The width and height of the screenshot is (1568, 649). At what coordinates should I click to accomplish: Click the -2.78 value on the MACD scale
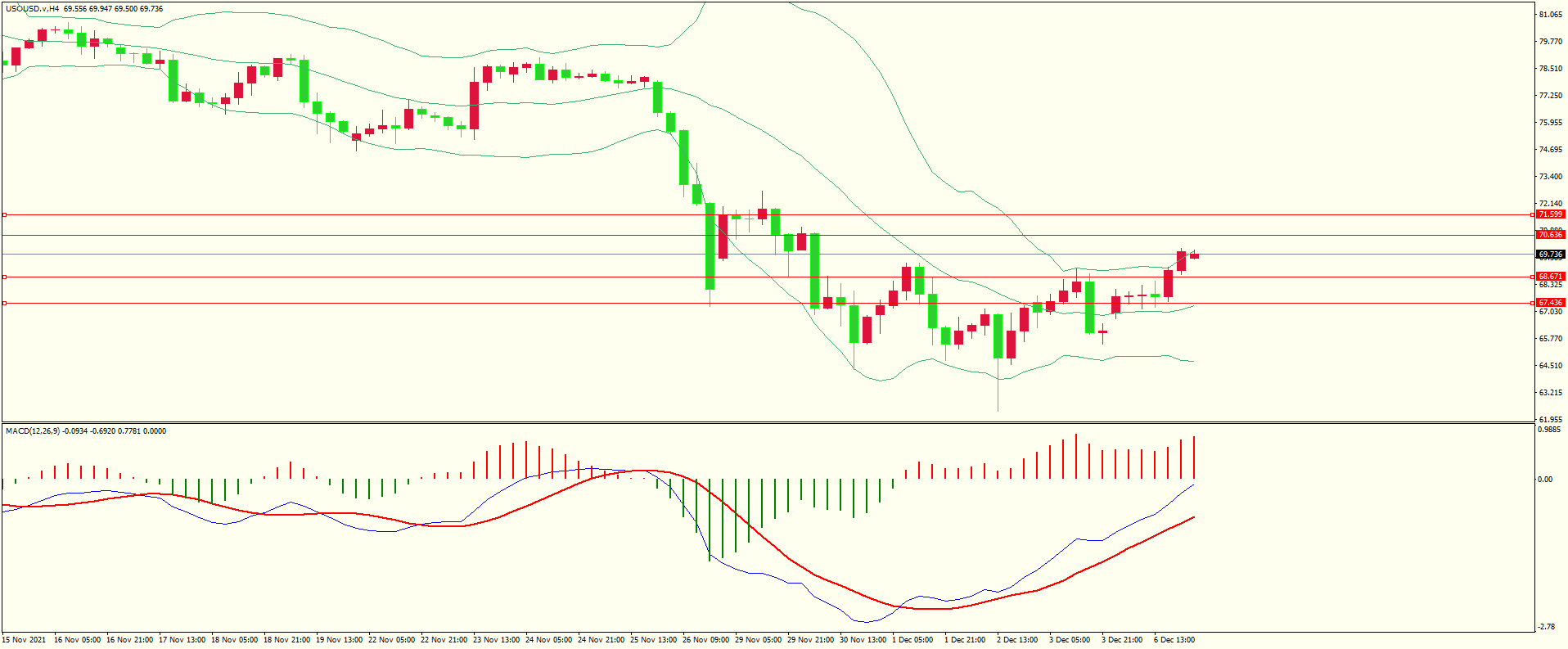click(x=1545, y=627)
